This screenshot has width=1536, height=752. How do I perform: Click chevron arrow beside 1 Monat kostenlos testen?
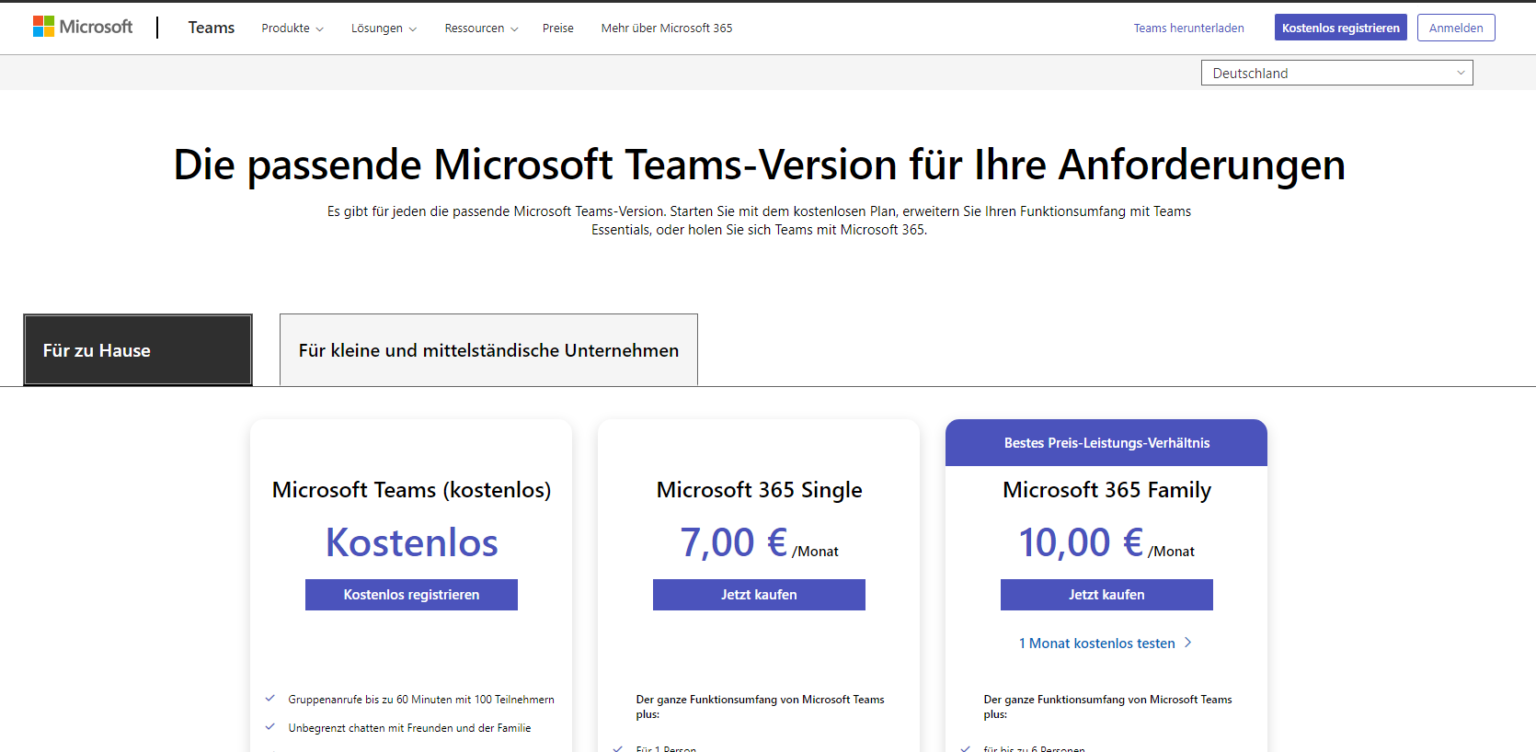1188,643
